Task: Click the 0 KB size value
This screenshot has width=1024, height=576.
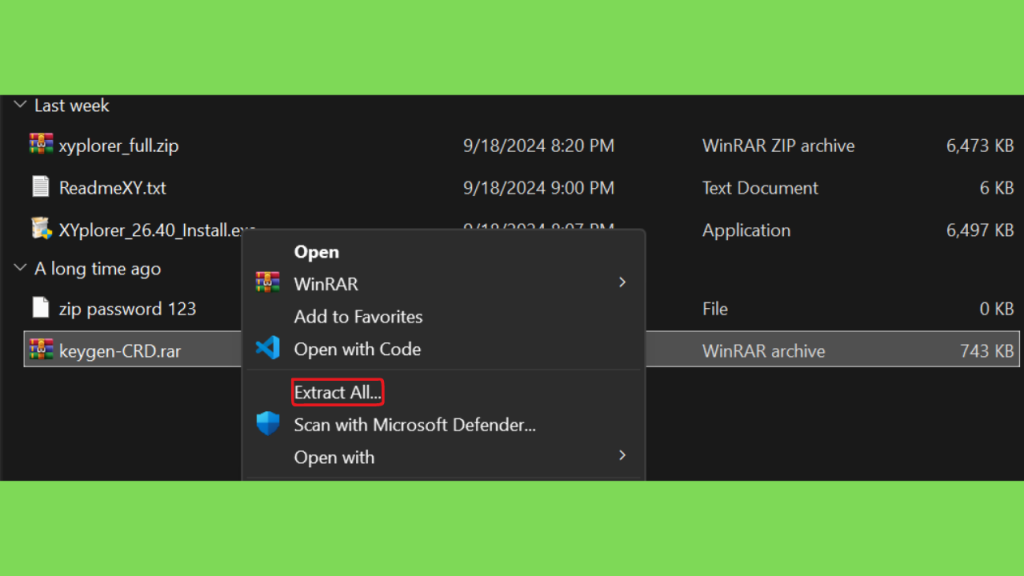Action: [x=997, y=308]
